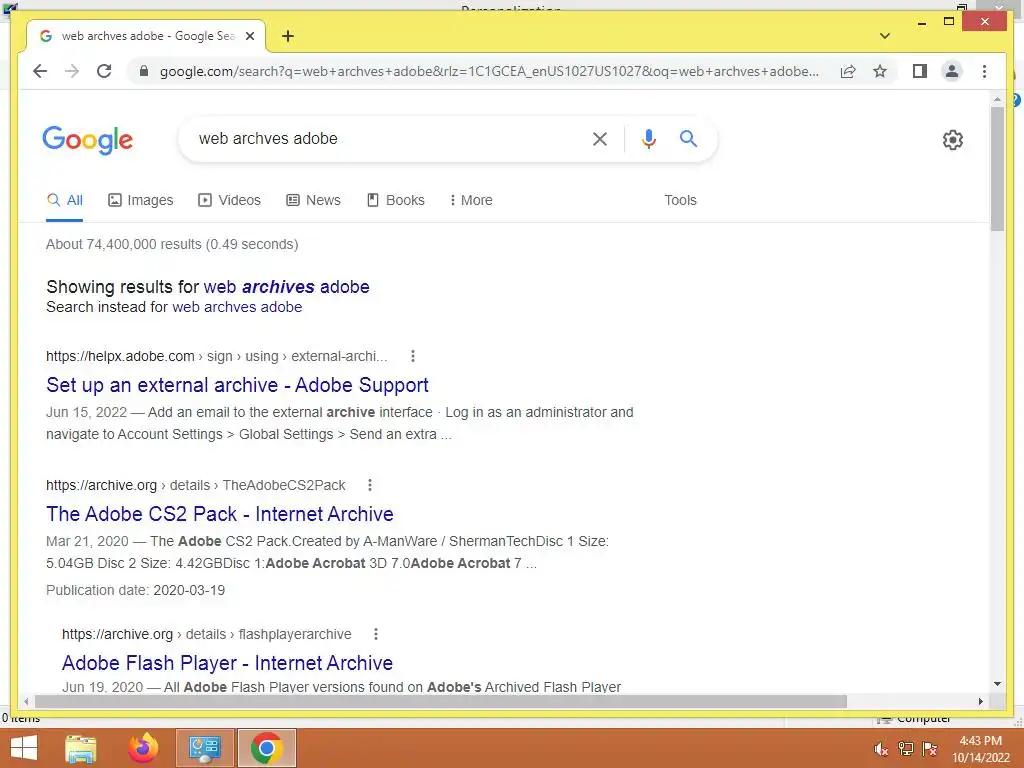The height and width of the screenshot is (768, 1024).
Task: Launch Firefox from the taskbar
Action: (x=143, y=748)
